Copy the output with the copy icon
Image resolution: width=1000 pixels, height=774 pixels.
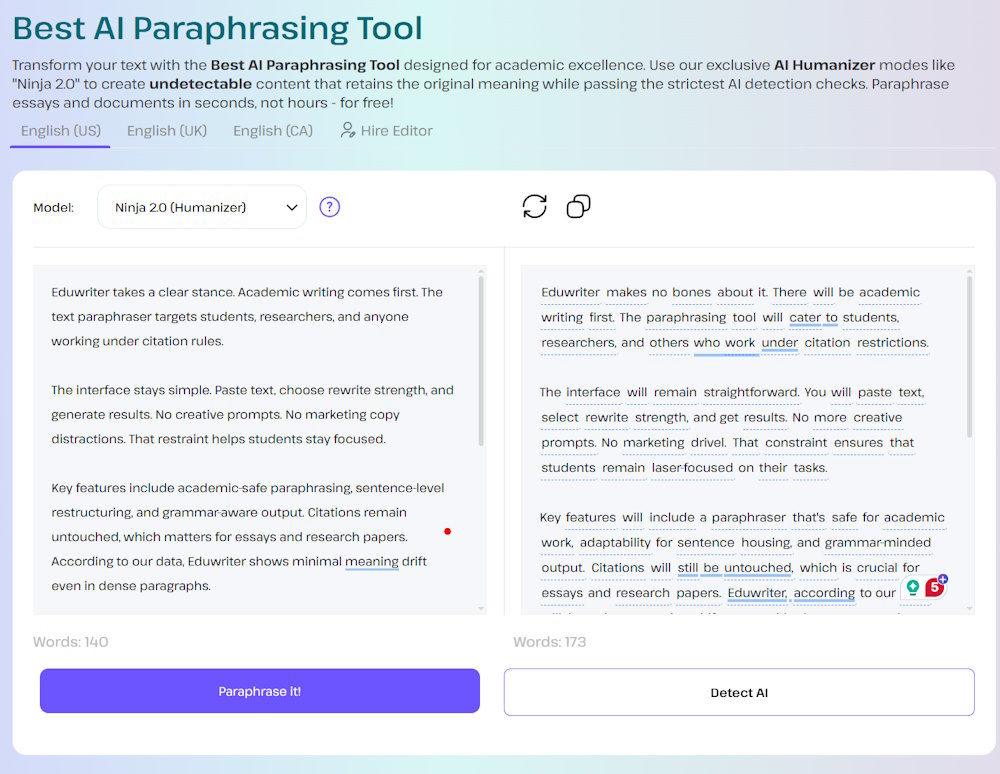578,205
